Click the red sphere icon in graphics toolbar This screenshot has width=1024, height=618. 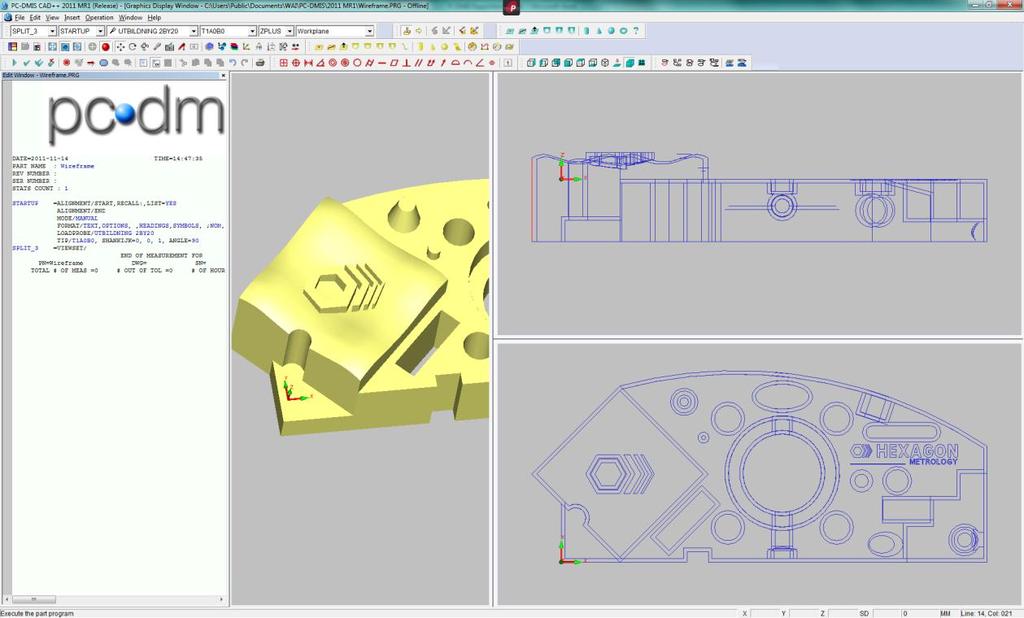106,46
